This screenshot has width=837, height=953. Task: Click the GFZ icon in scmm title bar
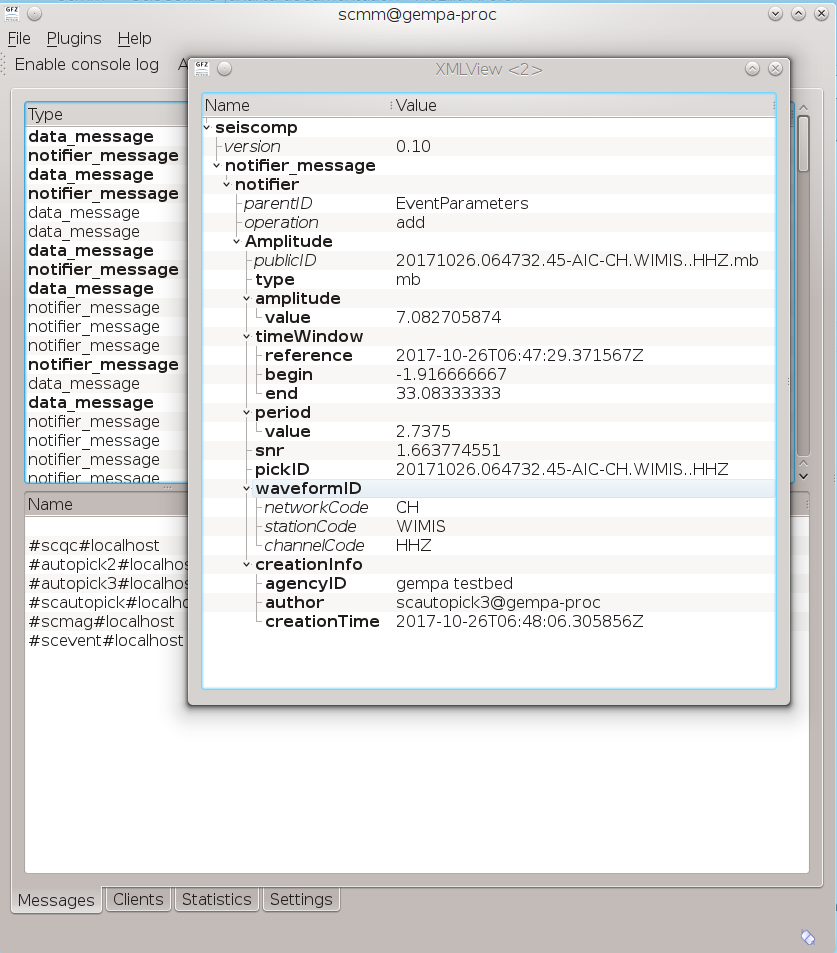(x=11, y=13)
